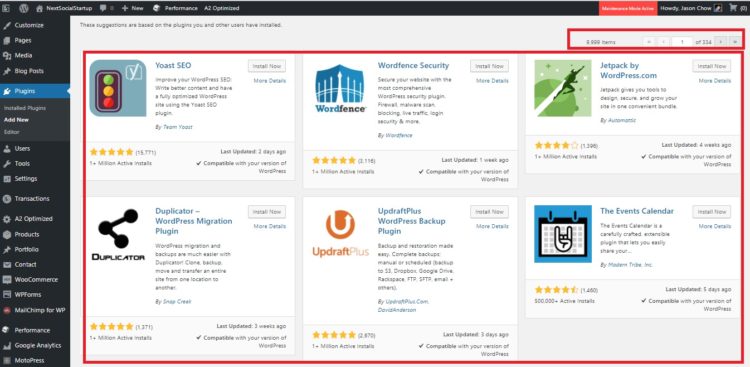Image resolution: width=750 pixels, height=367 pixels.
Task: Click the Transactions icon in sidebar
Action: click(x=7, y=199)
